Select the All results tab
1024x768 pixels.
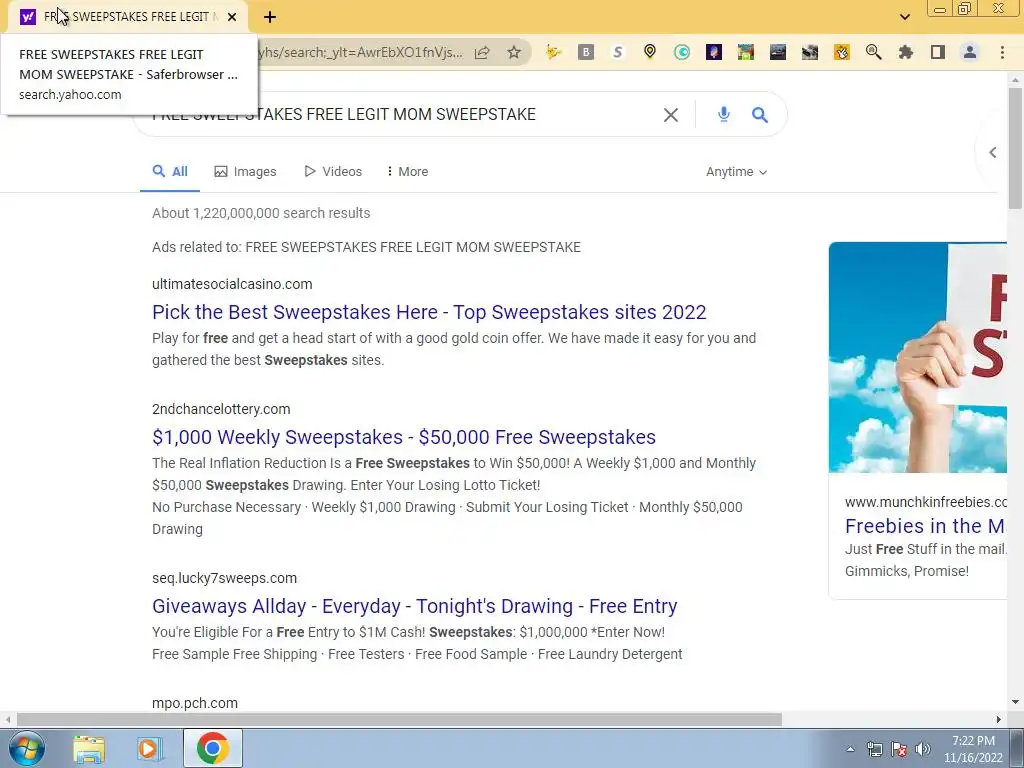coord(170,172)
